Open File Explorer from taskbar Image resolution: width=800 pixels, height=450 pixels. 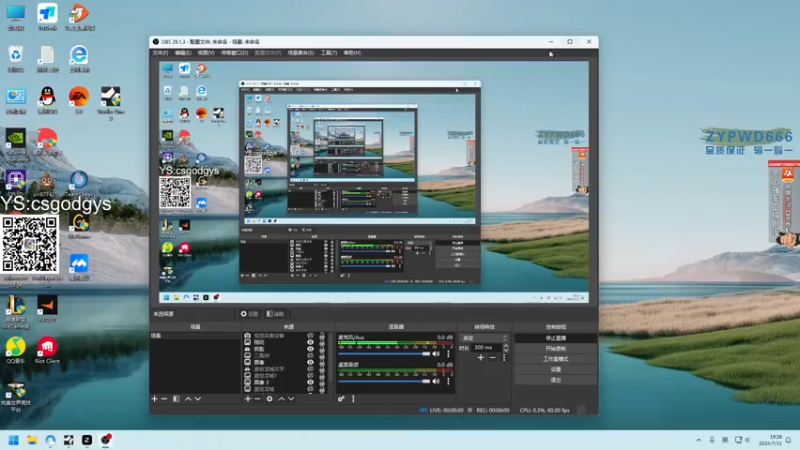click(32, 440)
